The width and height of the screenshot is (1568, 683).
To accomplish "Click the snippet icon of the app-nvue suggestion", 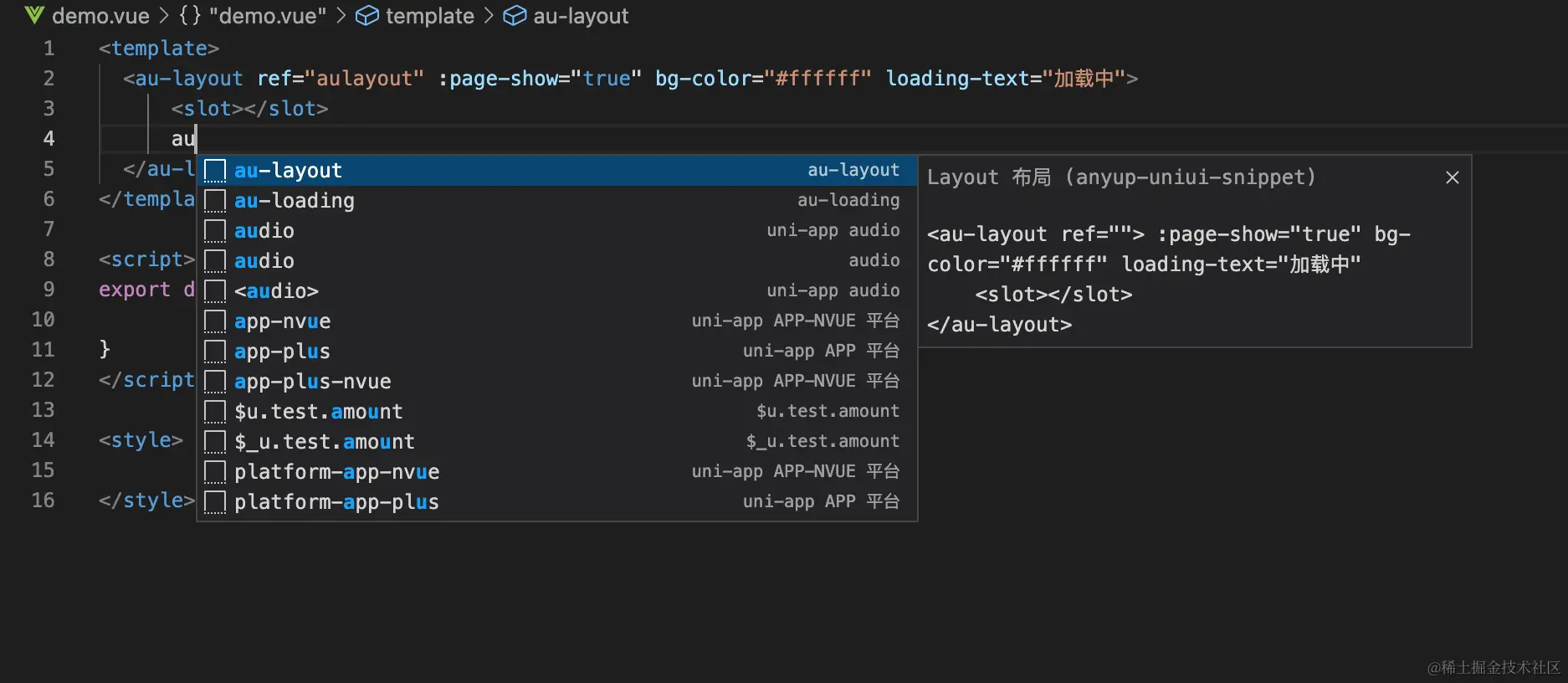I will [x=215, y=321].
